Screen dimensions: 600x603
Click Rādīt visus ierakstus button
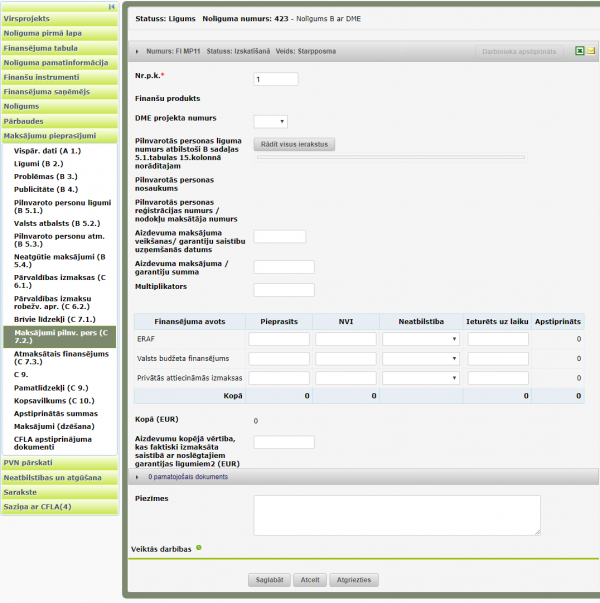pos(294,144)
